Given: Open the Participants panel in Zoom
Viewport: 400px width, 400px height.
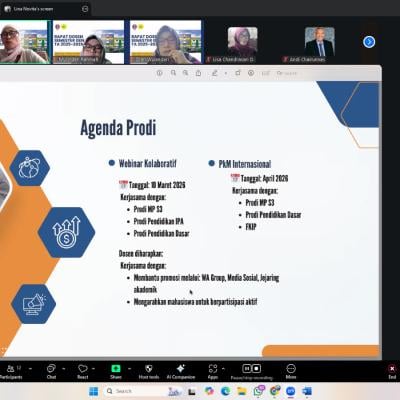Looking at the screenshot, I should coord(11,371).
